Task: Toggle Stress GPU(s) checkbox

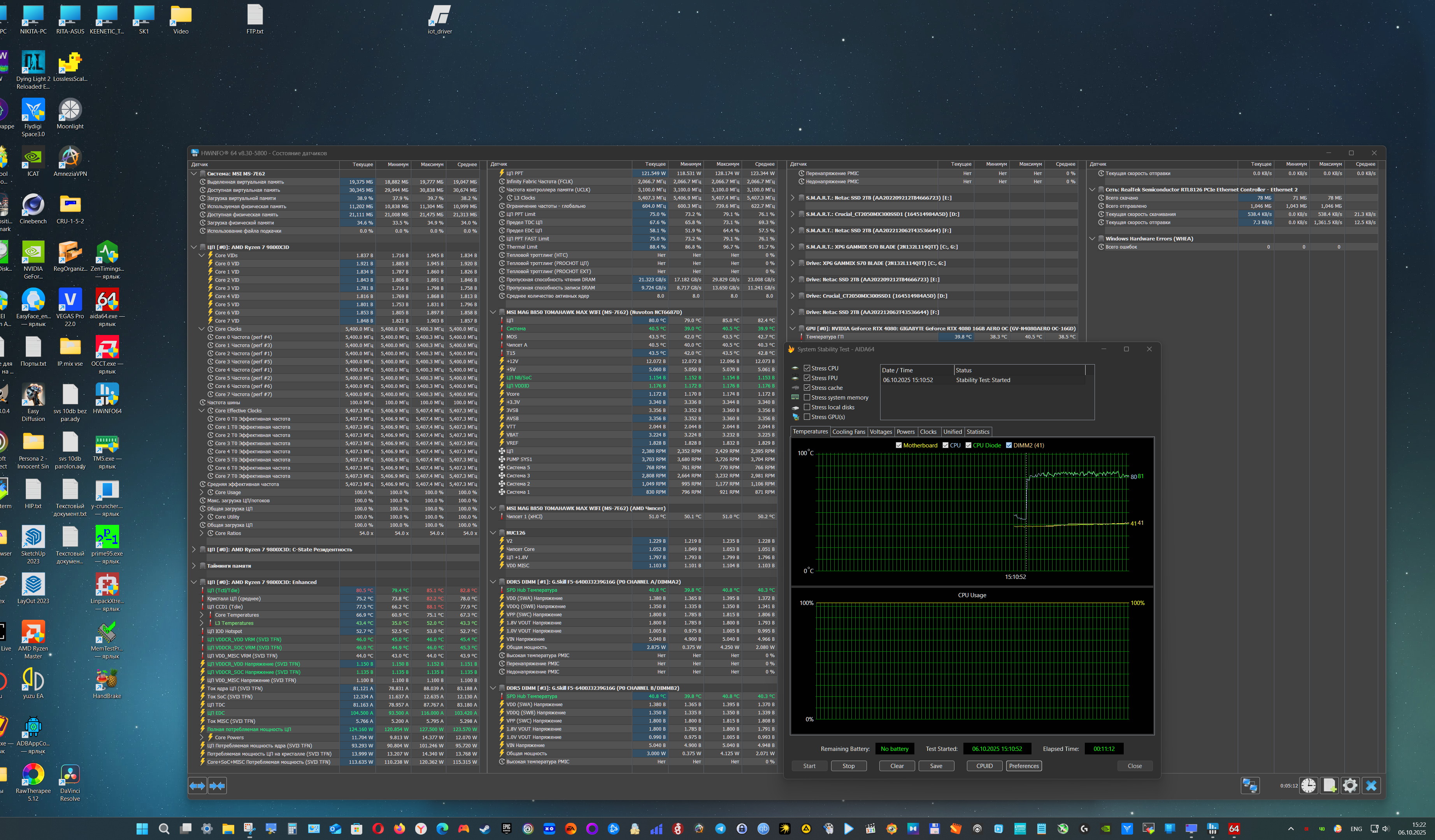Action: [x=807, y=417]
